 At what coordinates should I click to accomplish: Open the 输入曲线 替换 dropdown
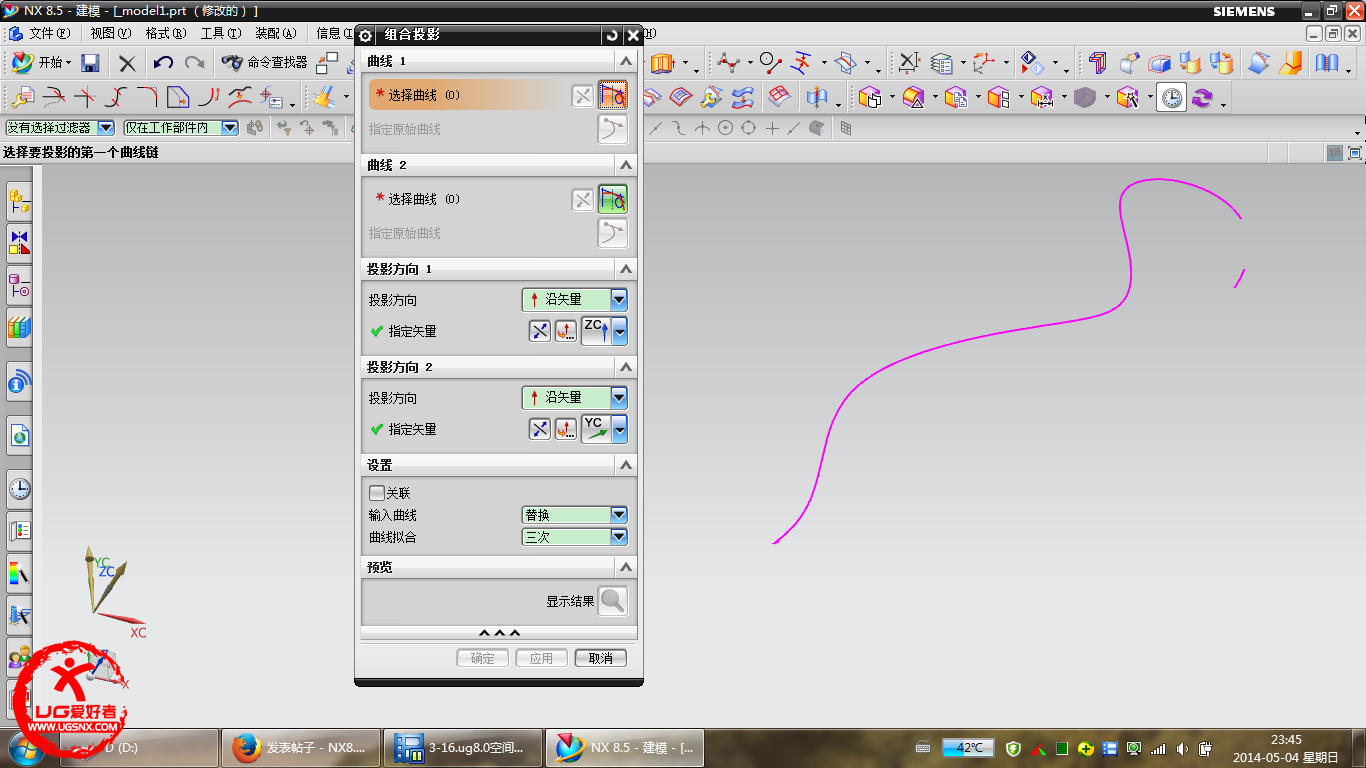click(575, 515)
